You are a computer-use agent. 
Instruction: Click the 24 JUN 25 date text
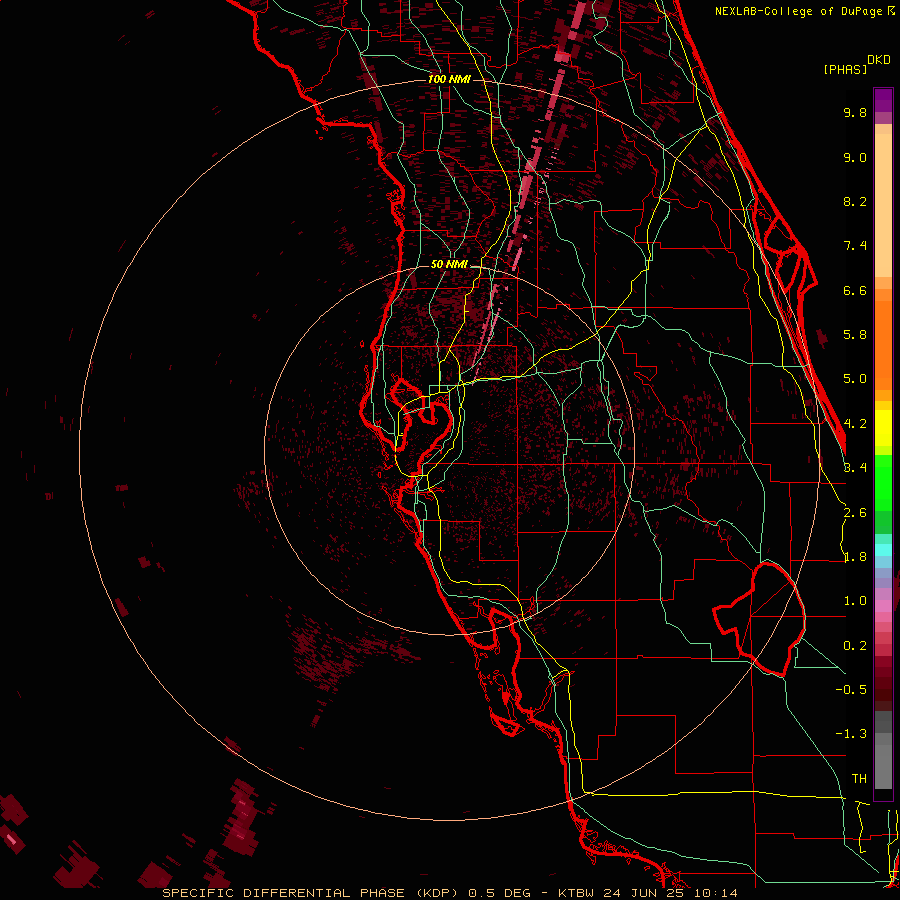(642, 893)
